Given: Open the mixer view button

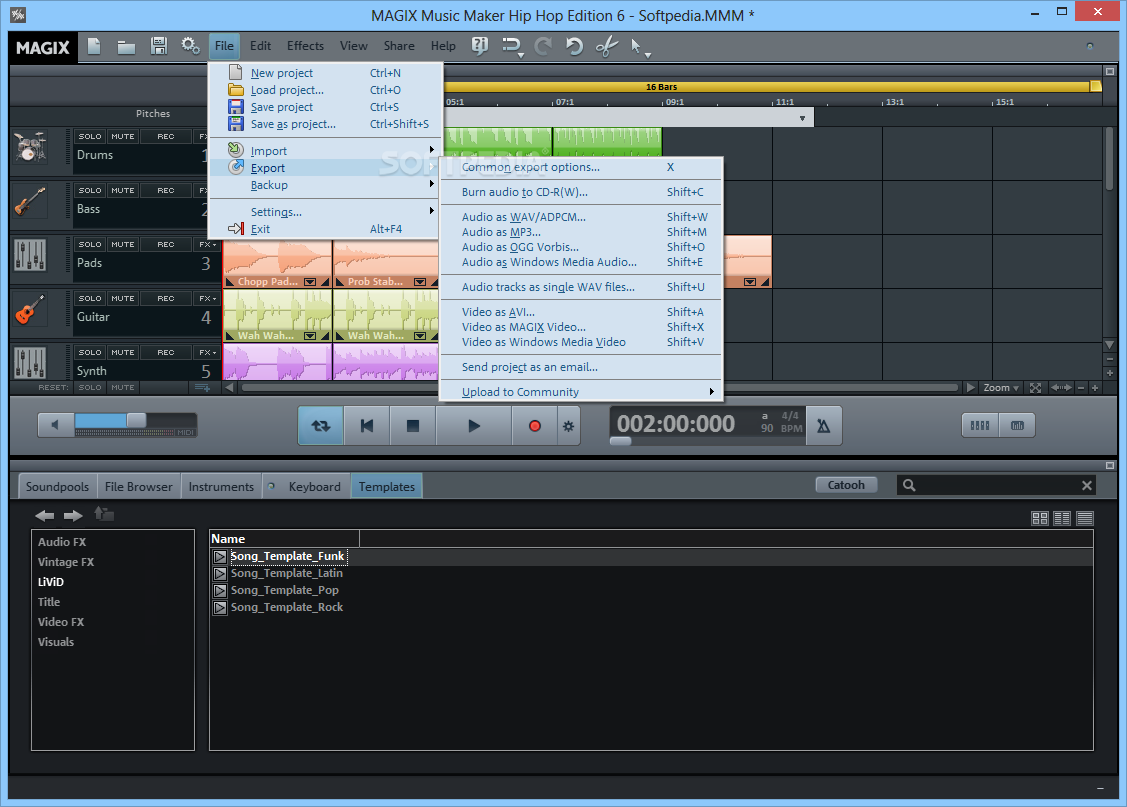Looking at the screenshot, I should point(980,425).
